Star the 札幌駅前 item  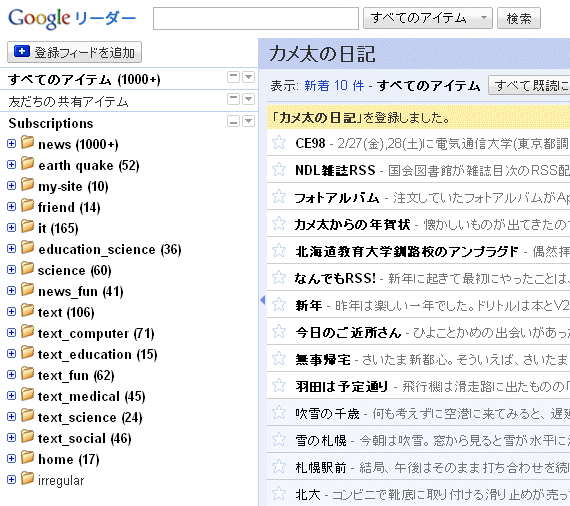pos(279,467)
